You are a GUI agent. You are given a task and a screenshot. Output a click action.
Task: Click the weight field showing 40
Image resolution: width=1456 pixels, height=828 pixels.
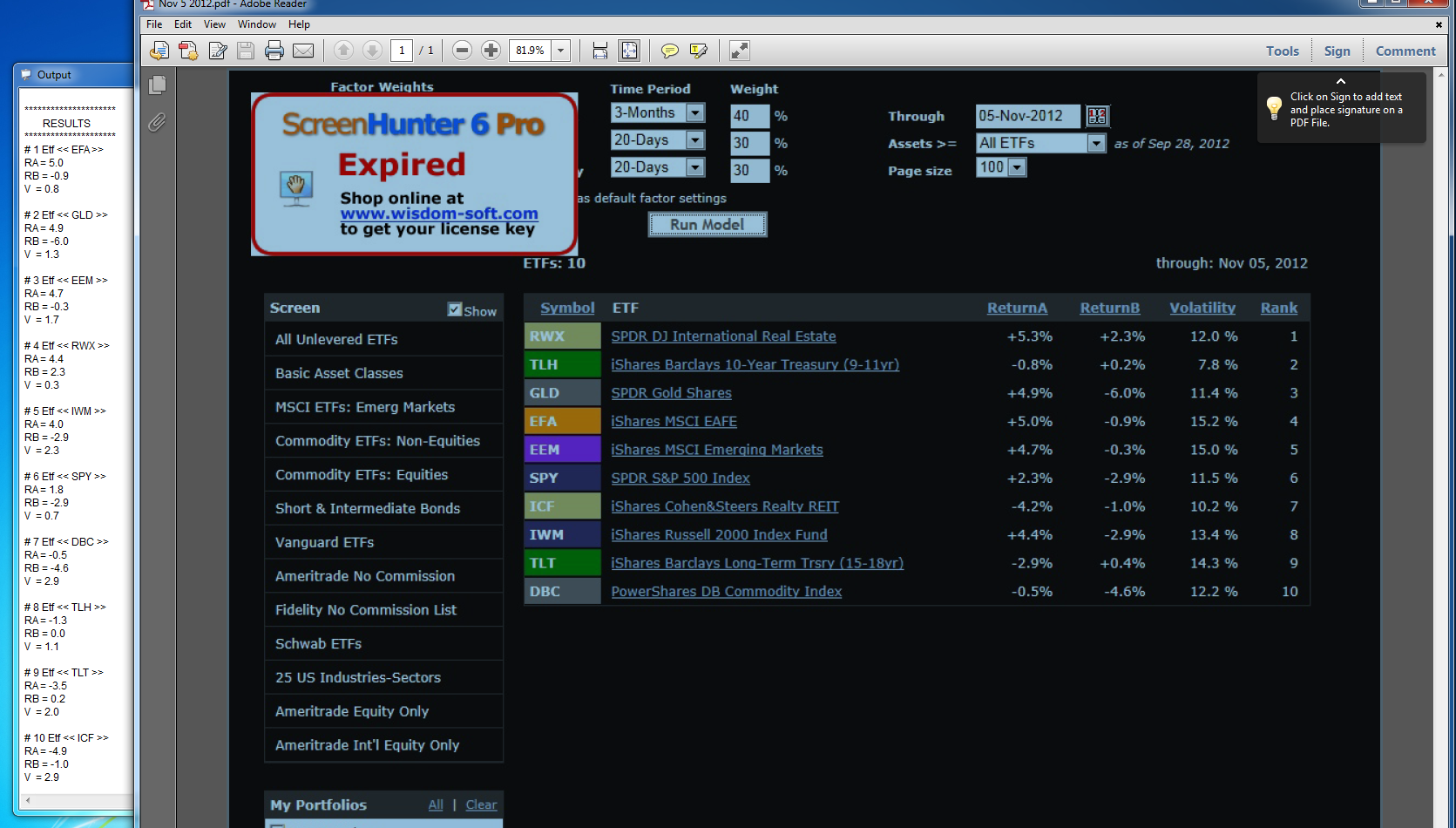pos(749,116)
